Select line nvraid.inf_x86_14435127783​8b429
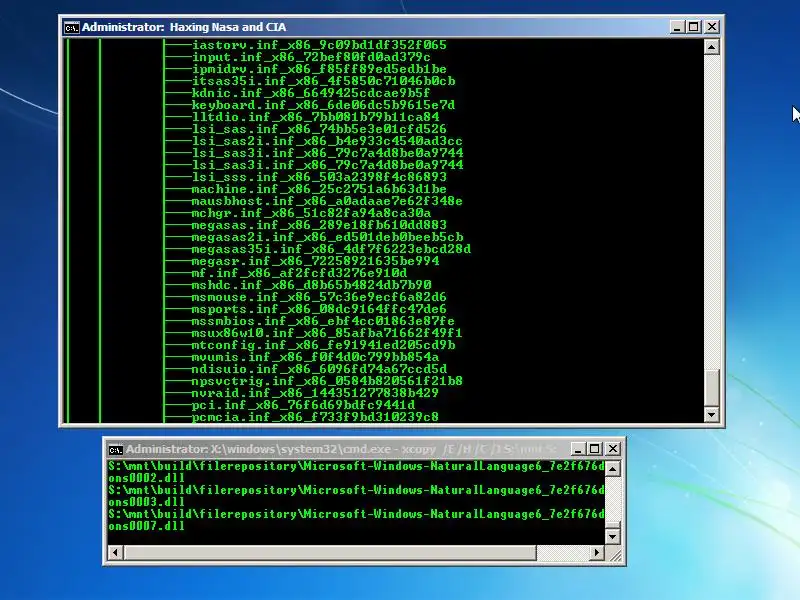This screenshot has width=800, height=600. (315, 393)
